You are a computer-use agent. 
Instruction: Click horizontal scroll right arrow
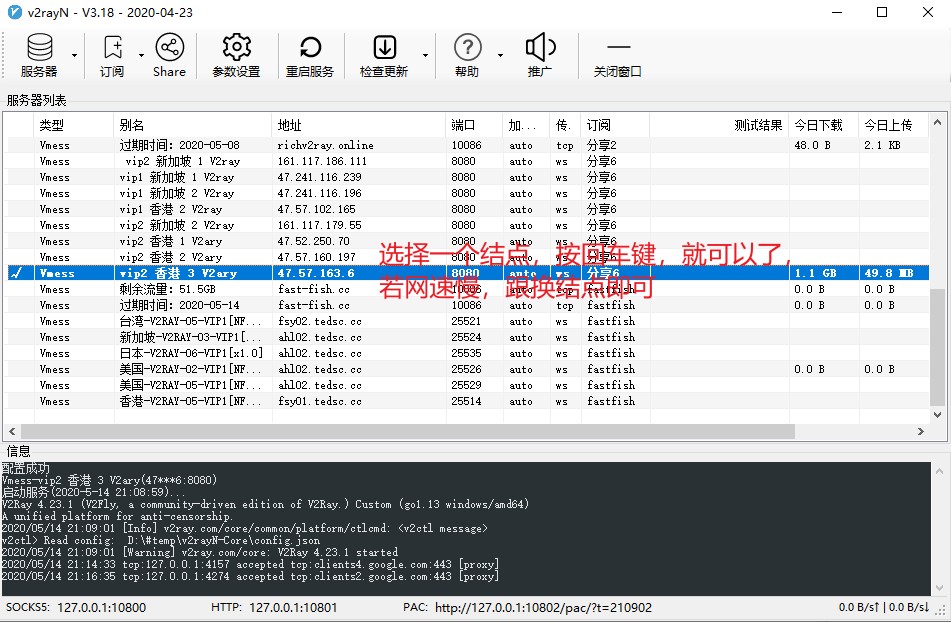(921, 431)
